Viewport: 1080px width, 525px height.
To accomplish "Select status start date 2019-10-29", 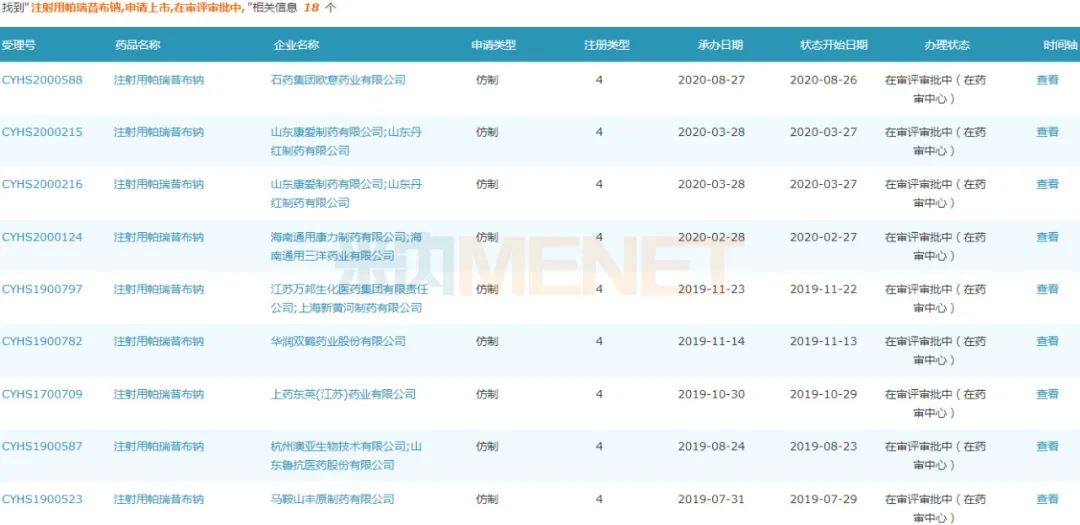I will pos(824,395).
